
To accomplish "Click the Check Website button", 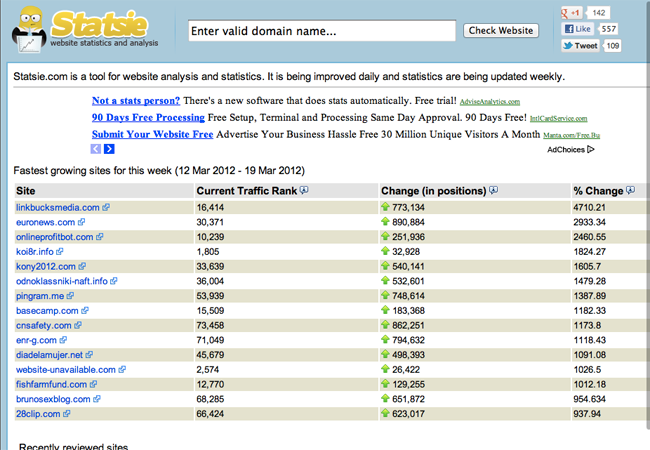I will point(500,31).
